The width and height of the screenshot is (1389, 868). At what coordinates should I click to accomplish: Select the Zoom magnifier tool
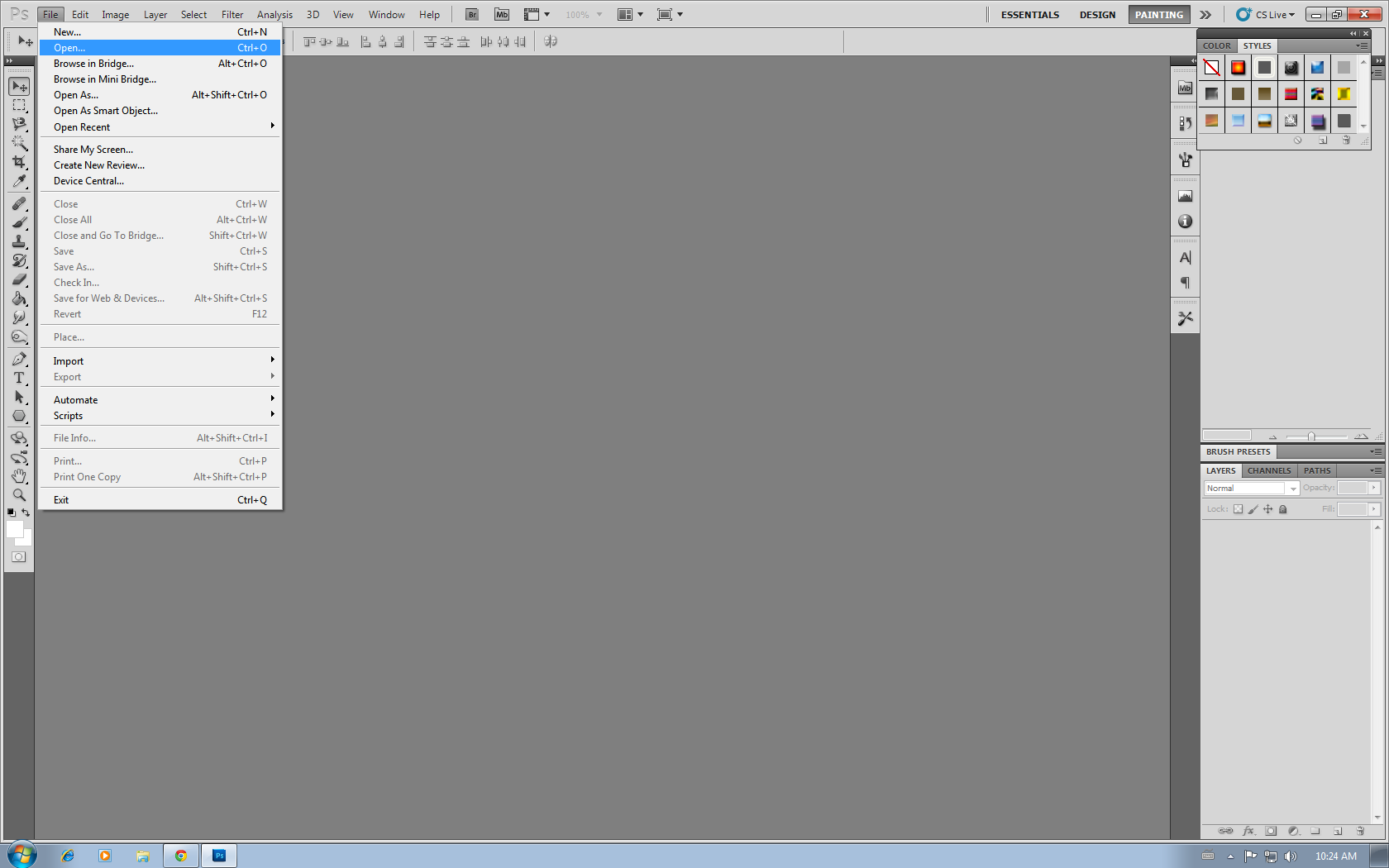[19, 495]
